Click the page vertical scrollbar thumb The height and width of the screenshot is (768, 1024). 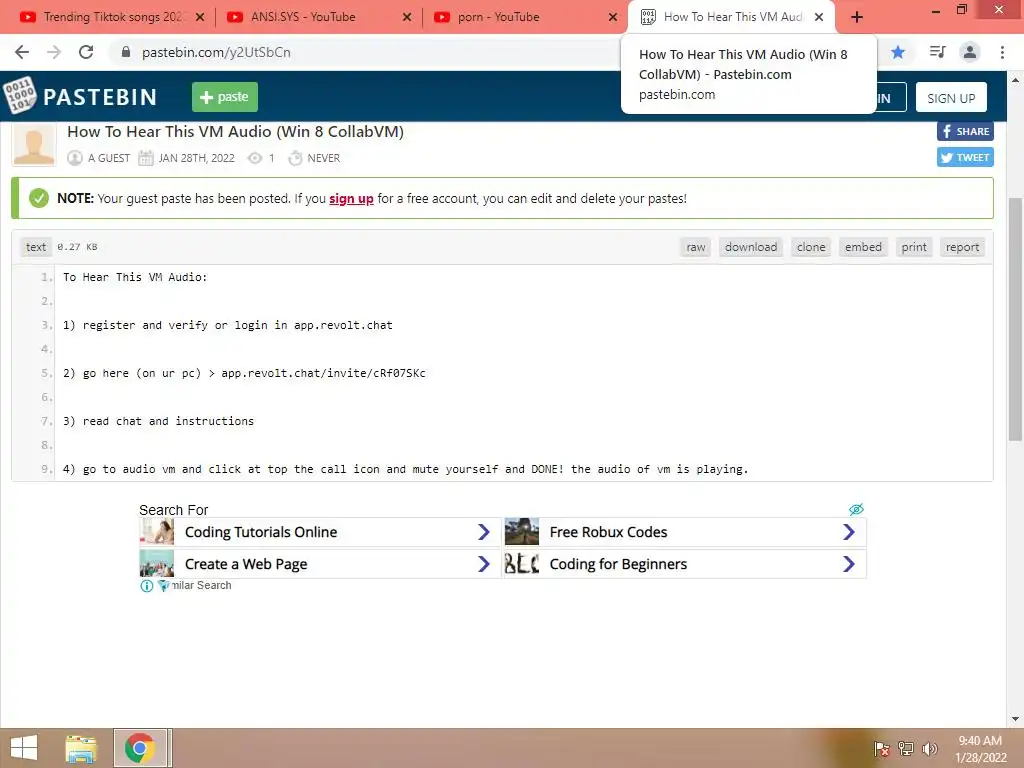1015,320
